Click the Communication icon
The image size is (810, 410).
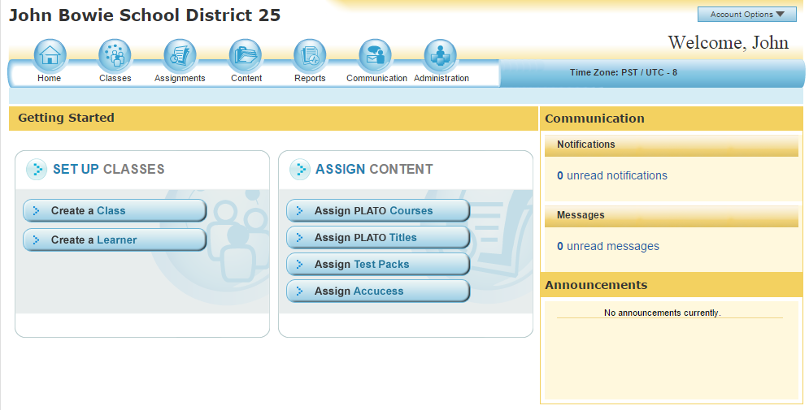point(375,55)
